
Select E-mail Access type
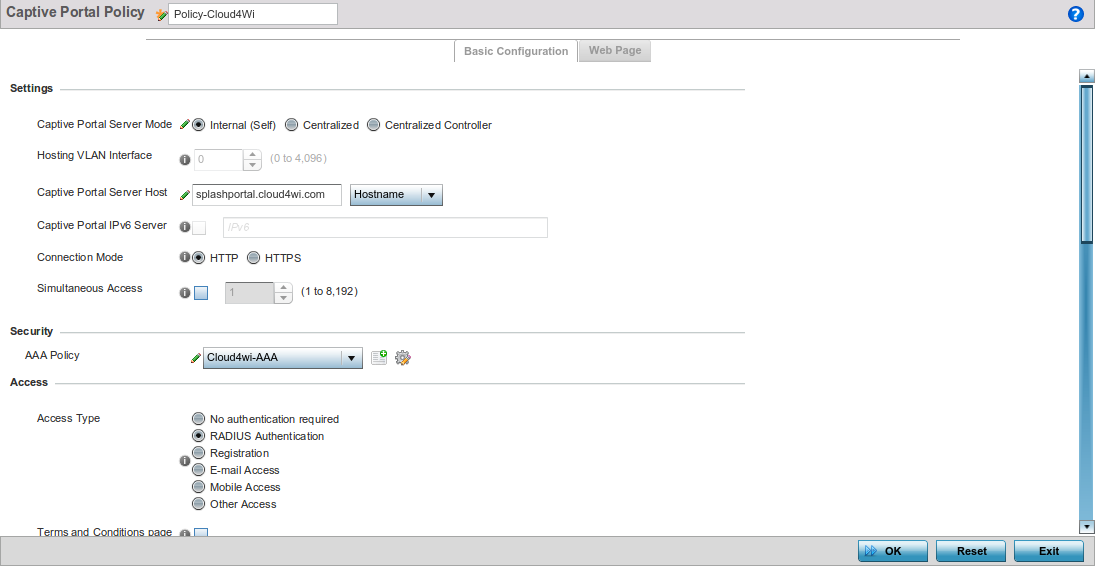[198, 470]
